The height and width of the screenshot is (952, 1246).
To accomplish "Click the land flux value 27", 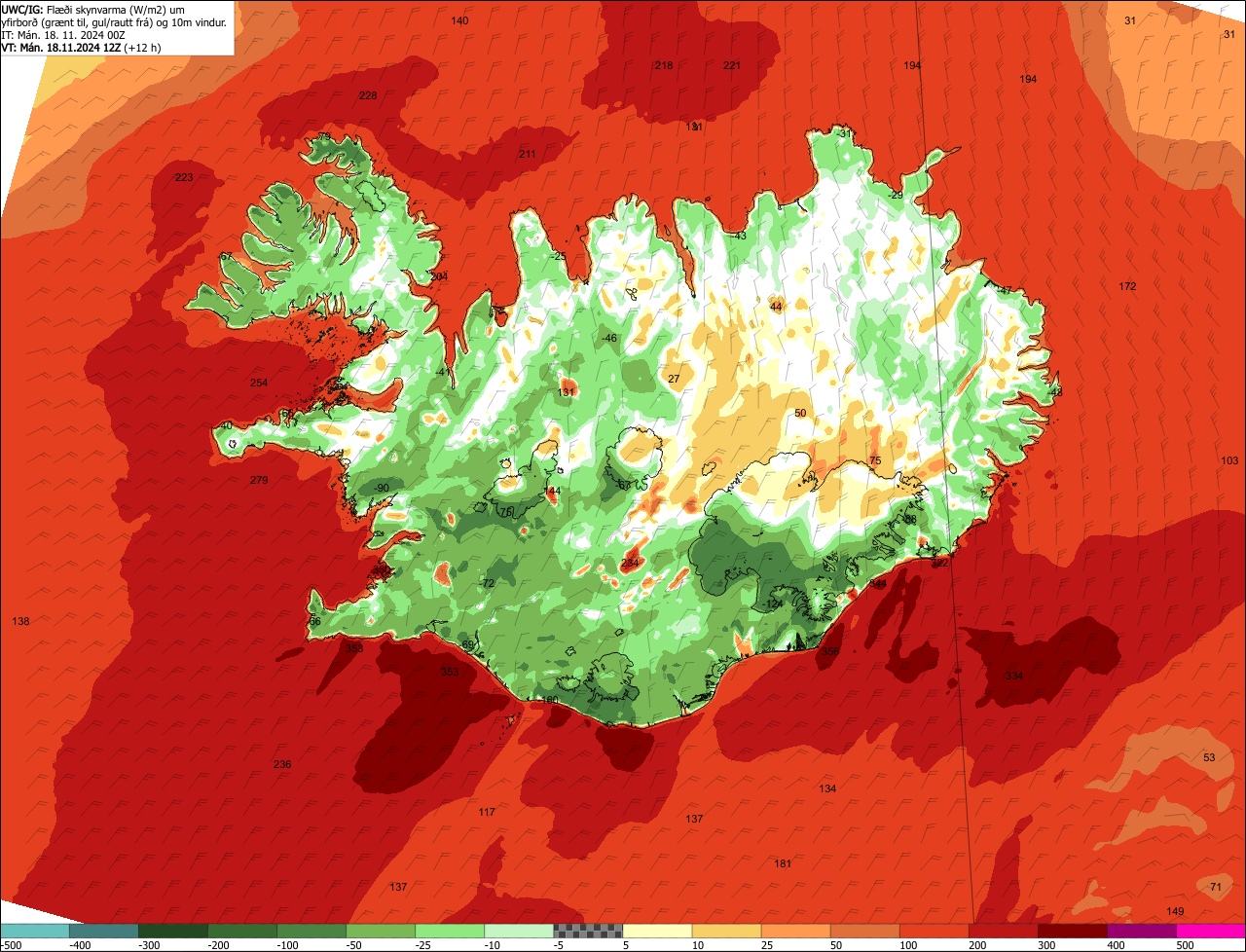I will pyautogui.click(x=674, y=379).
